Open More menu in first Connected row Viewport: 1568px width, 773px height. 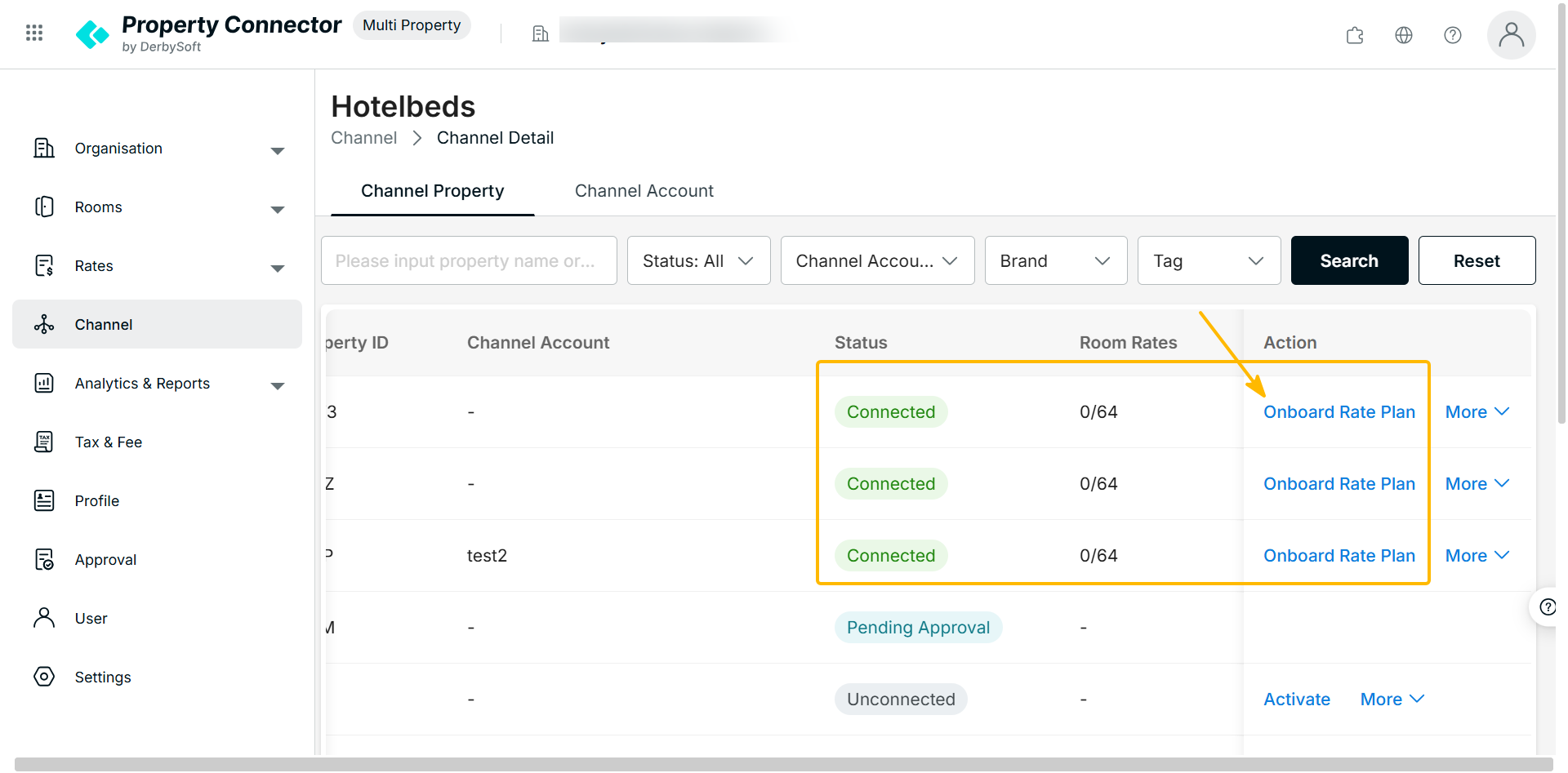point(1477,412)
